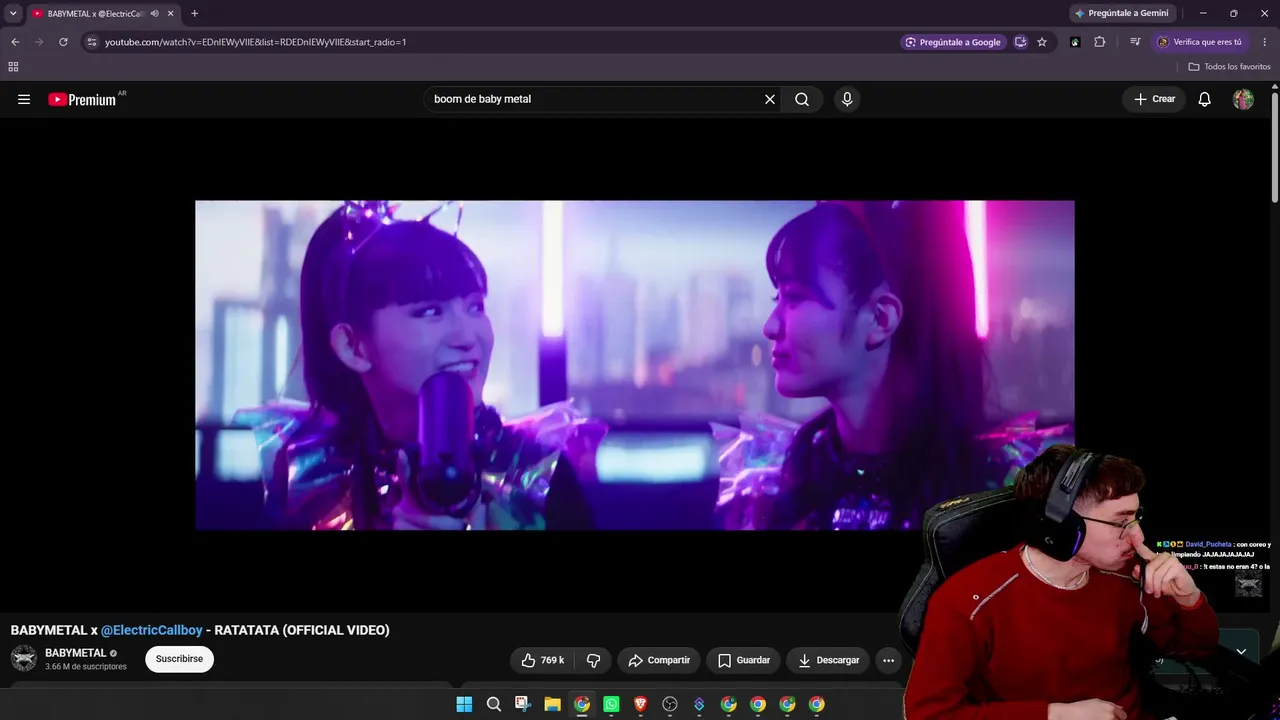Open File Explorer from the taskbar
1280x720 pixels.
(552, 704)
